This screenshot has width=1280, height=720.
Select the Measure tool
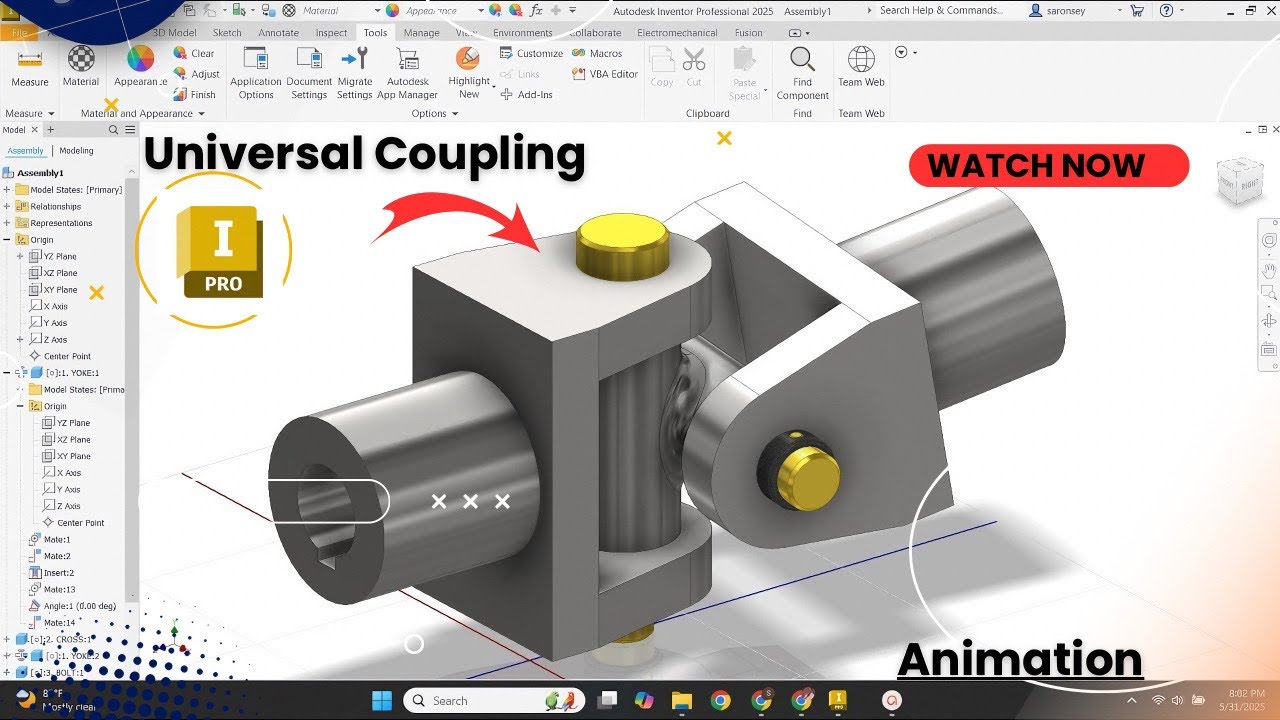pyautogui.click(x=29, y=67)
